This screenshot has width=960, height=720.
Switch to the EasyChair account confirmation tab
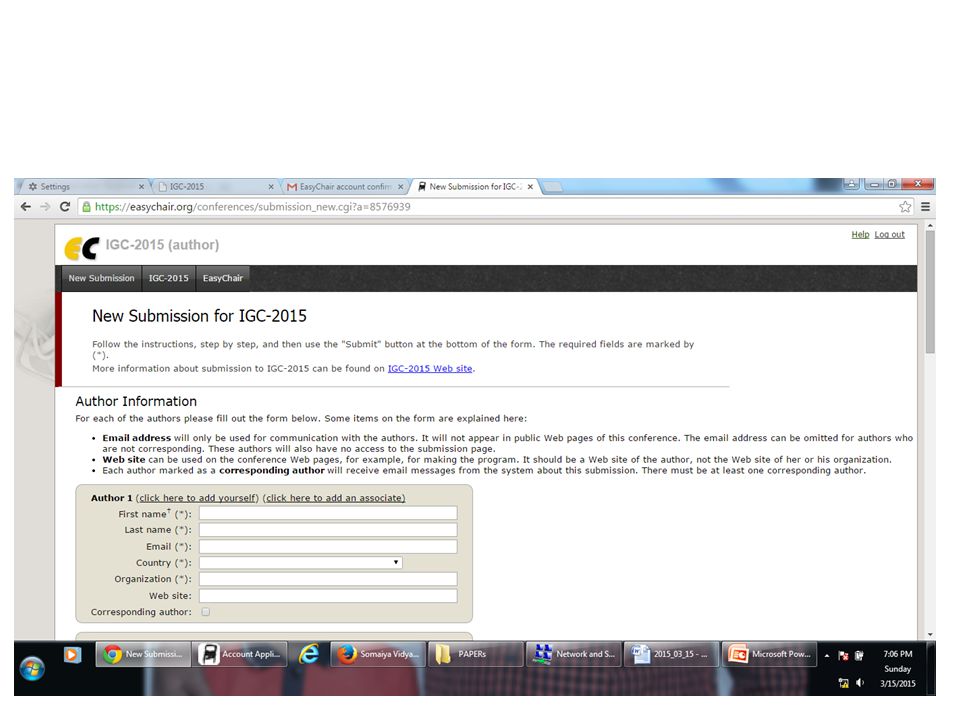(x=343, y=187)
